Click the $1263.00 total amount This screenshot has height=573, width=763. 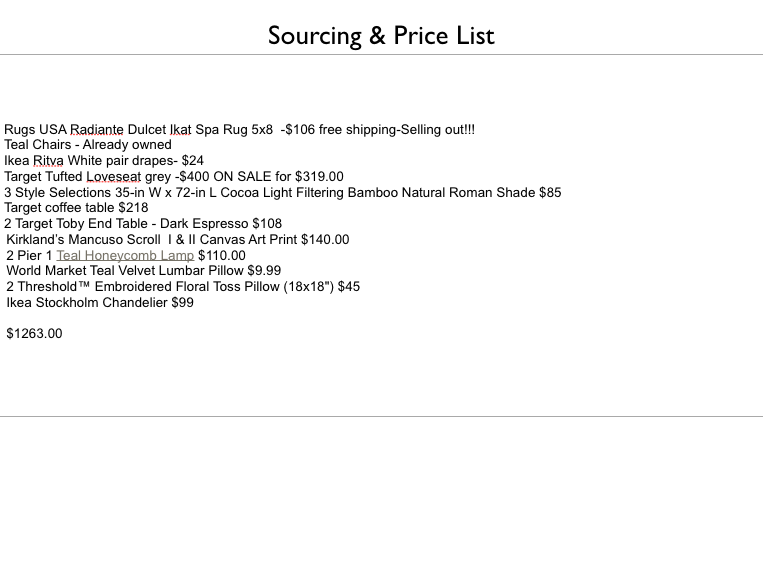[x=34, y=334]
